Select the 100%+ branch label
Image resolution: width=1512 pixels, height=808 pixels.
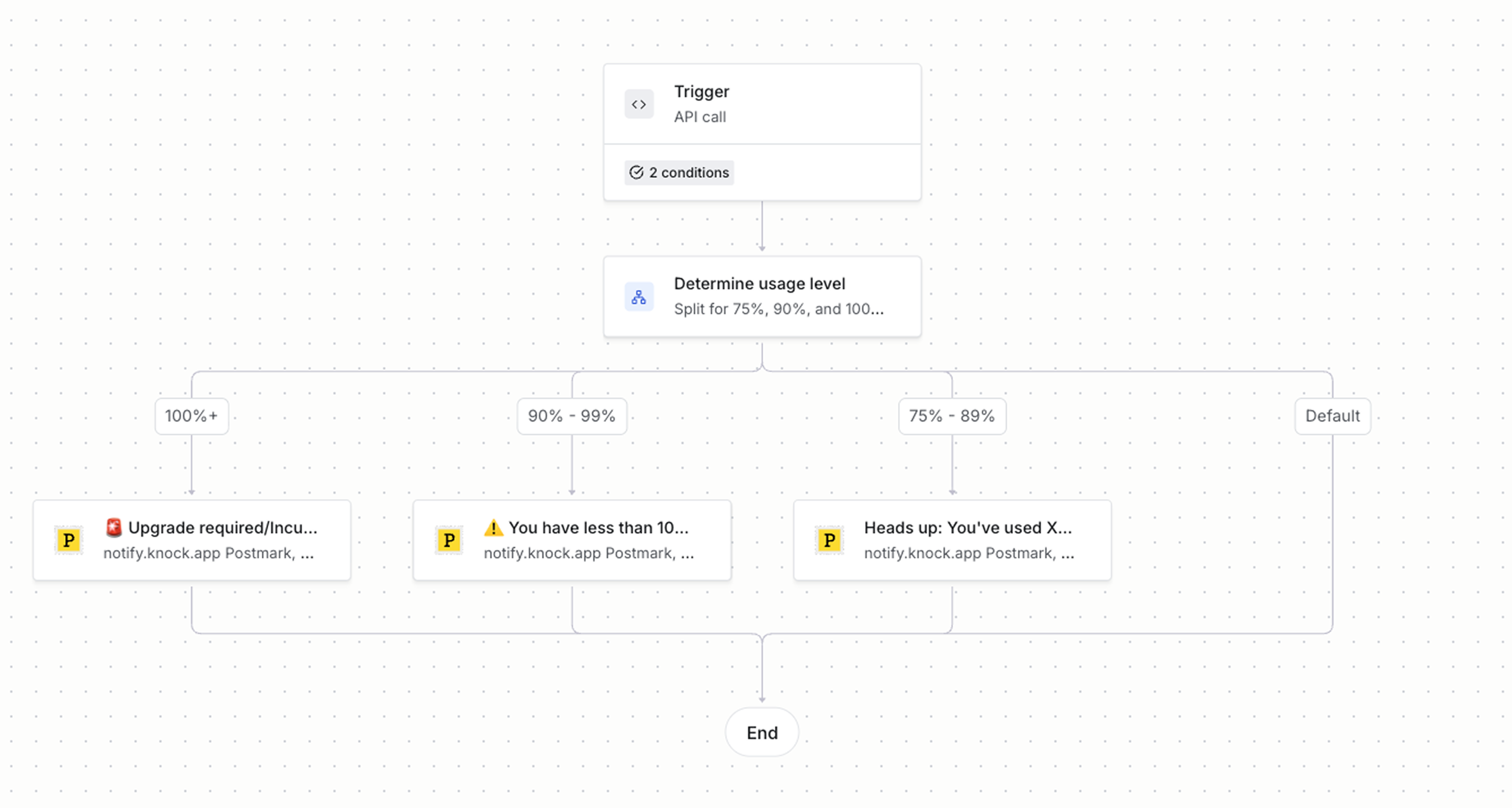coord(192,416)
